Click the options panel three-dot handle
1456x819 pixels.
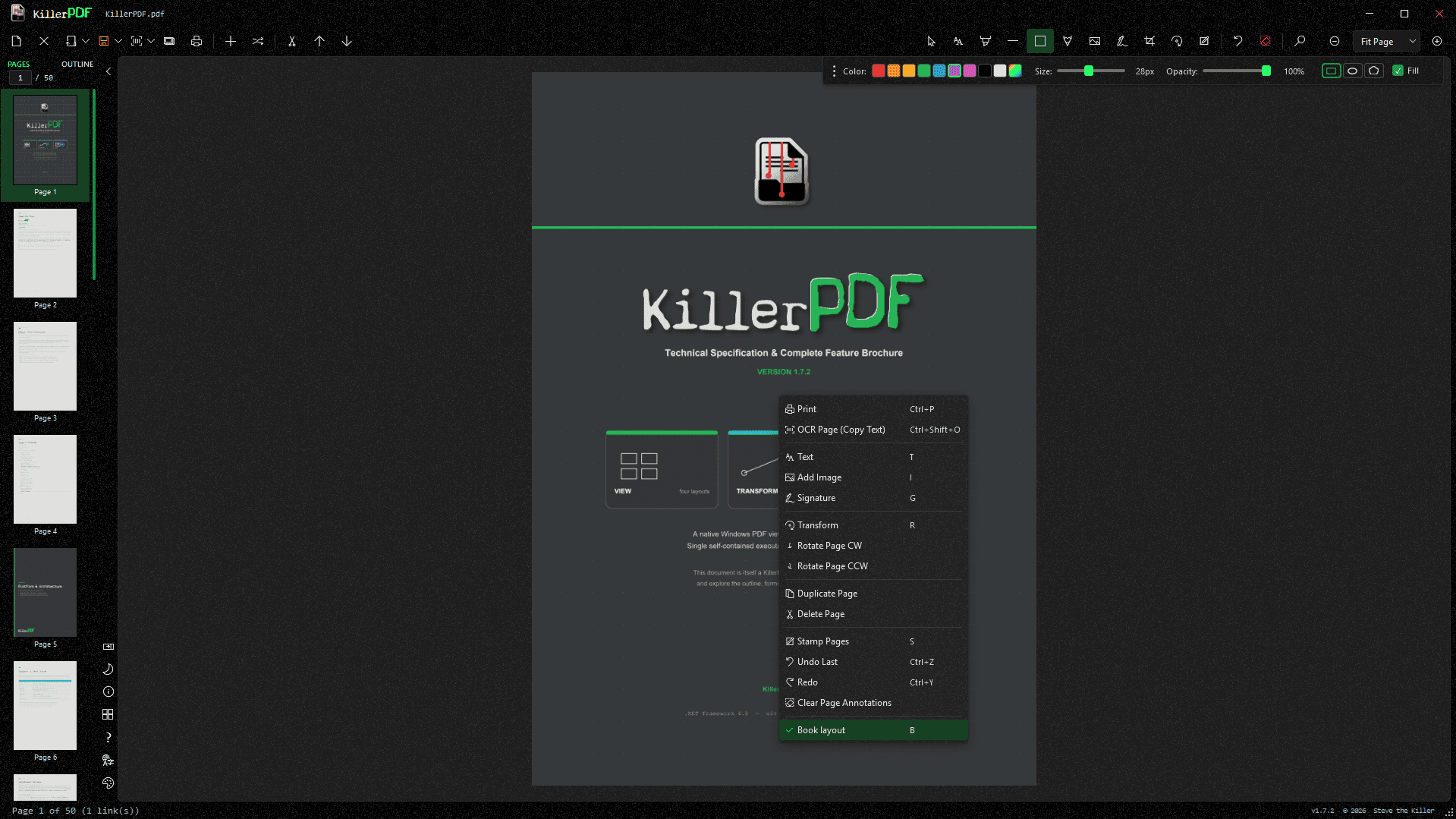click(834, 71)
